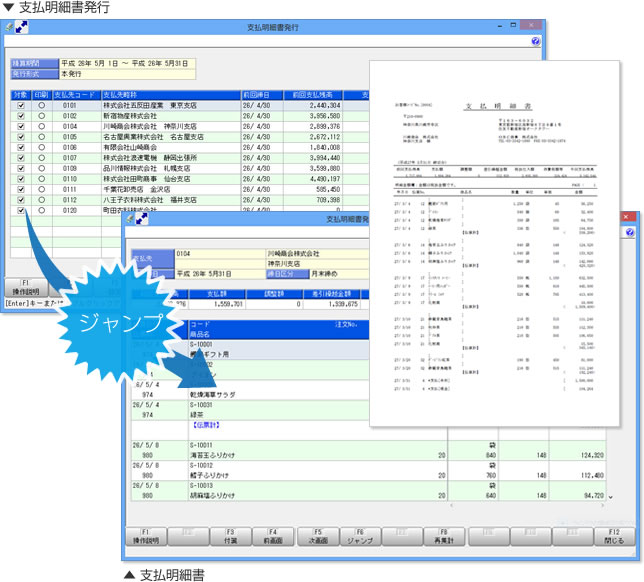The image size is (644, 582).
Task: Close the front 支払明細書 window with the red X
Action: [x=626, y=216]
